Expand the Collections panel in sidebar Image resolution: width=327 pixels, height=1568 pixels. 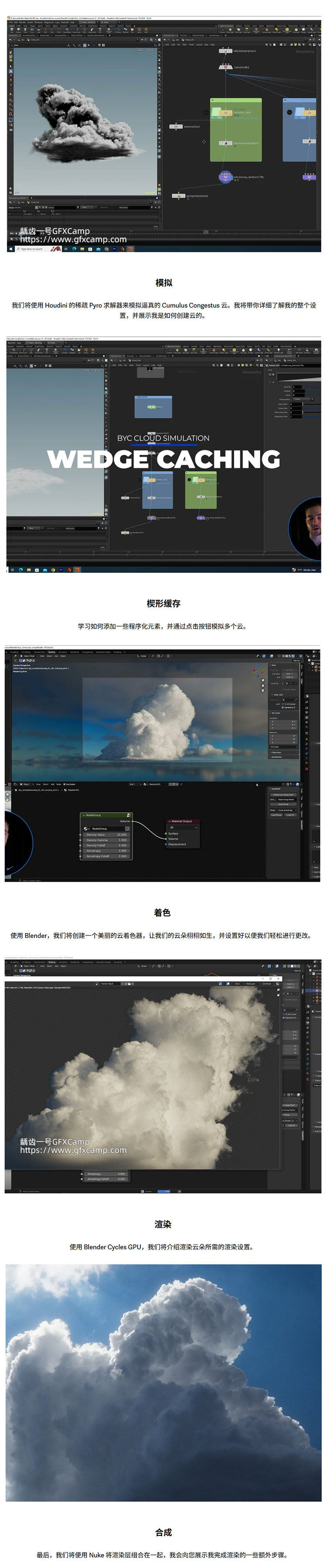click(x=284, y=752)
